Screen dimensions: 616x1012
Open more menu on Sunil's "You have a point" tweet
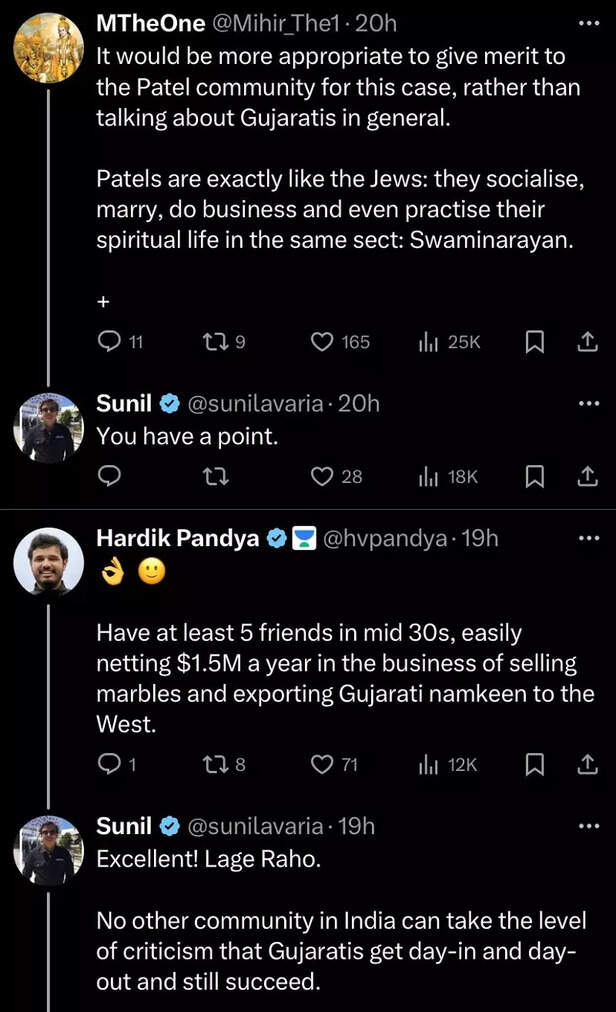[588, 404]
